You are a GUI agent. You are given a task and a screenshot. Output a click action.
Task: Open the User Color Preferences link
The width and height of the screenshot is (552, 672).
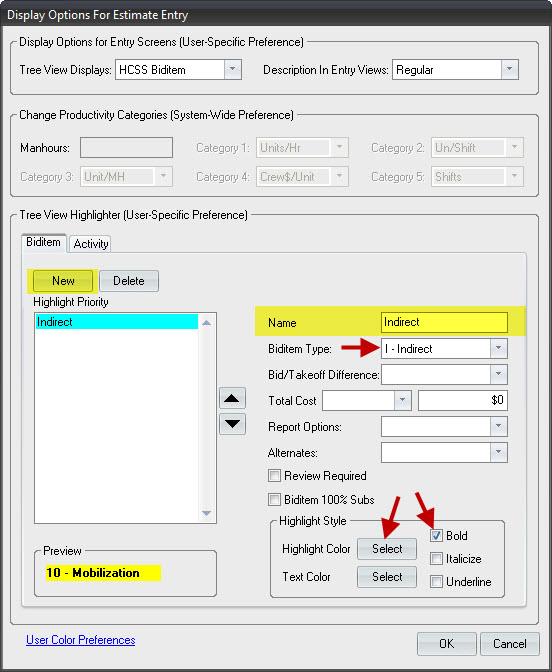[x=81, y=640]
